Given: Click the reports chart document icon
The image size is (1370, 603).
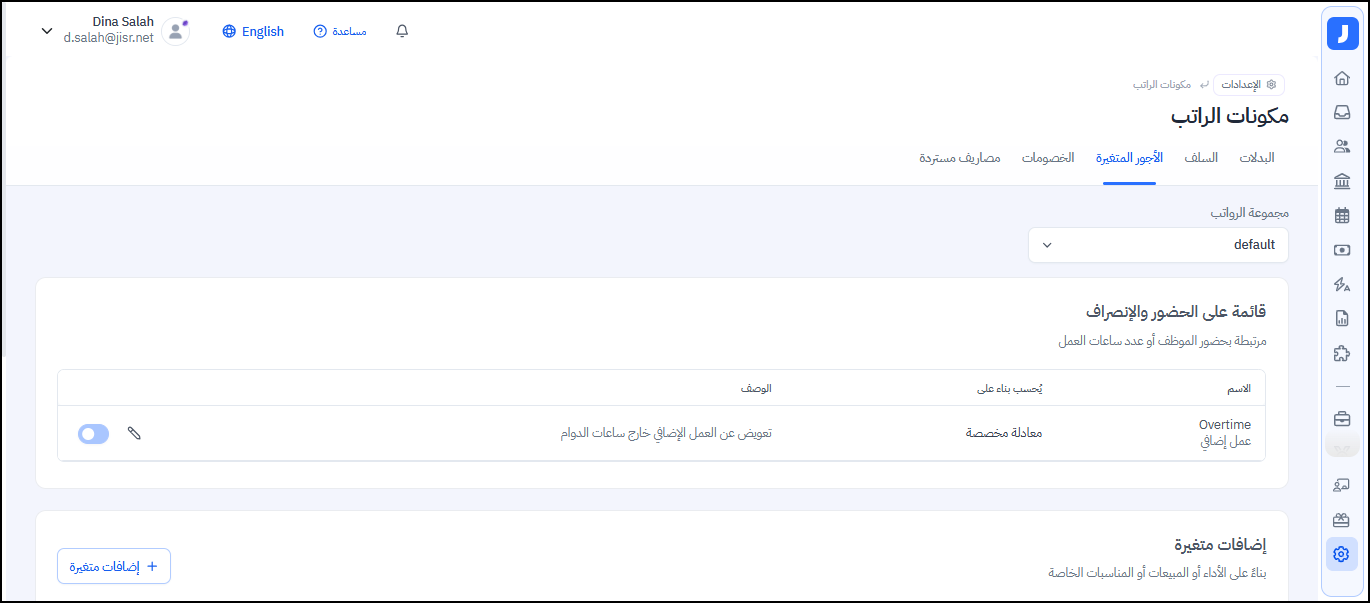Looking at the screenshot, I should pos(1342,319).
